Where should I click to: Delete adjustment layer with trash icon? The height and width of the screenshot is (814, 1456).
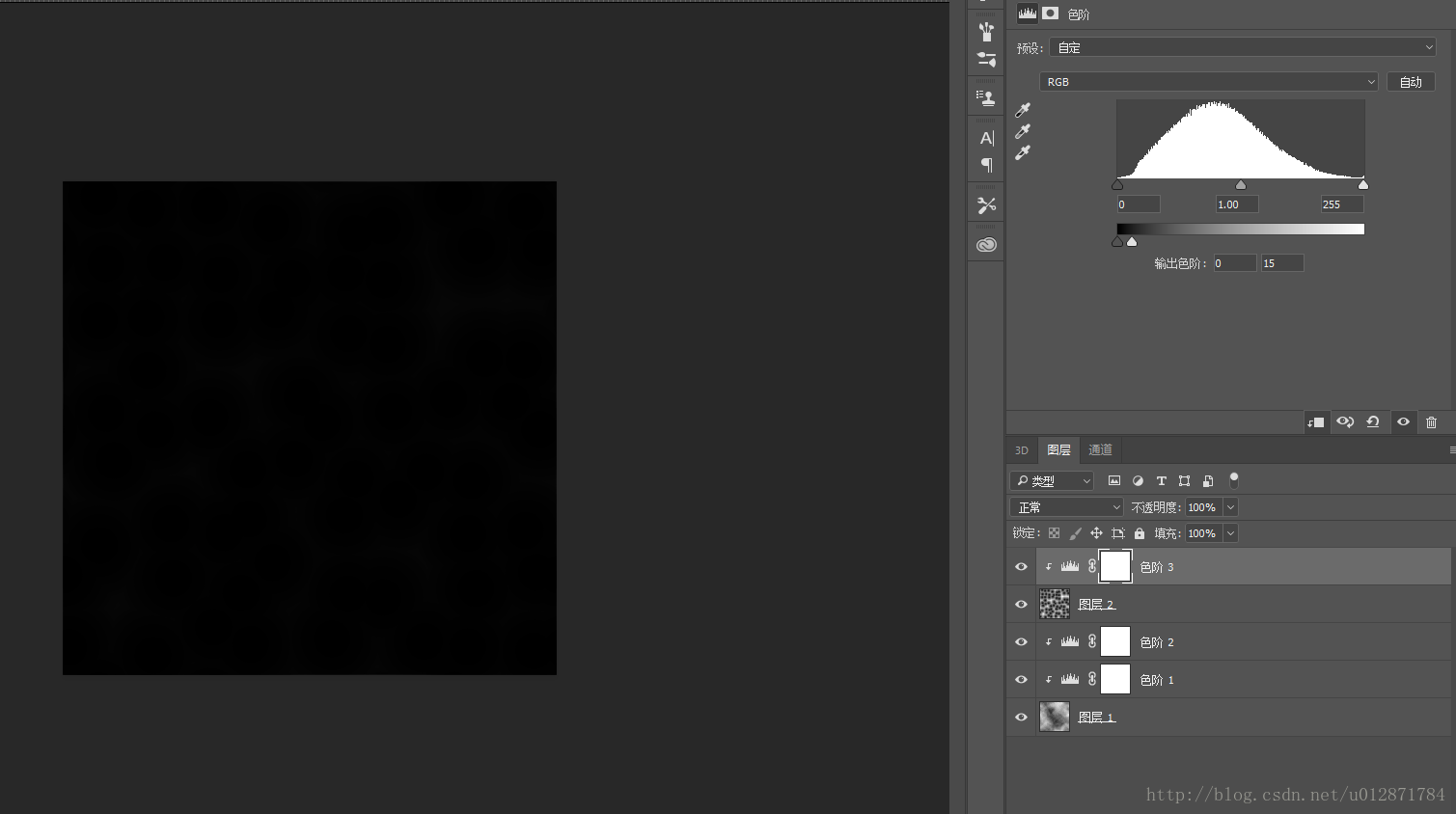(x=1432, y=422)
